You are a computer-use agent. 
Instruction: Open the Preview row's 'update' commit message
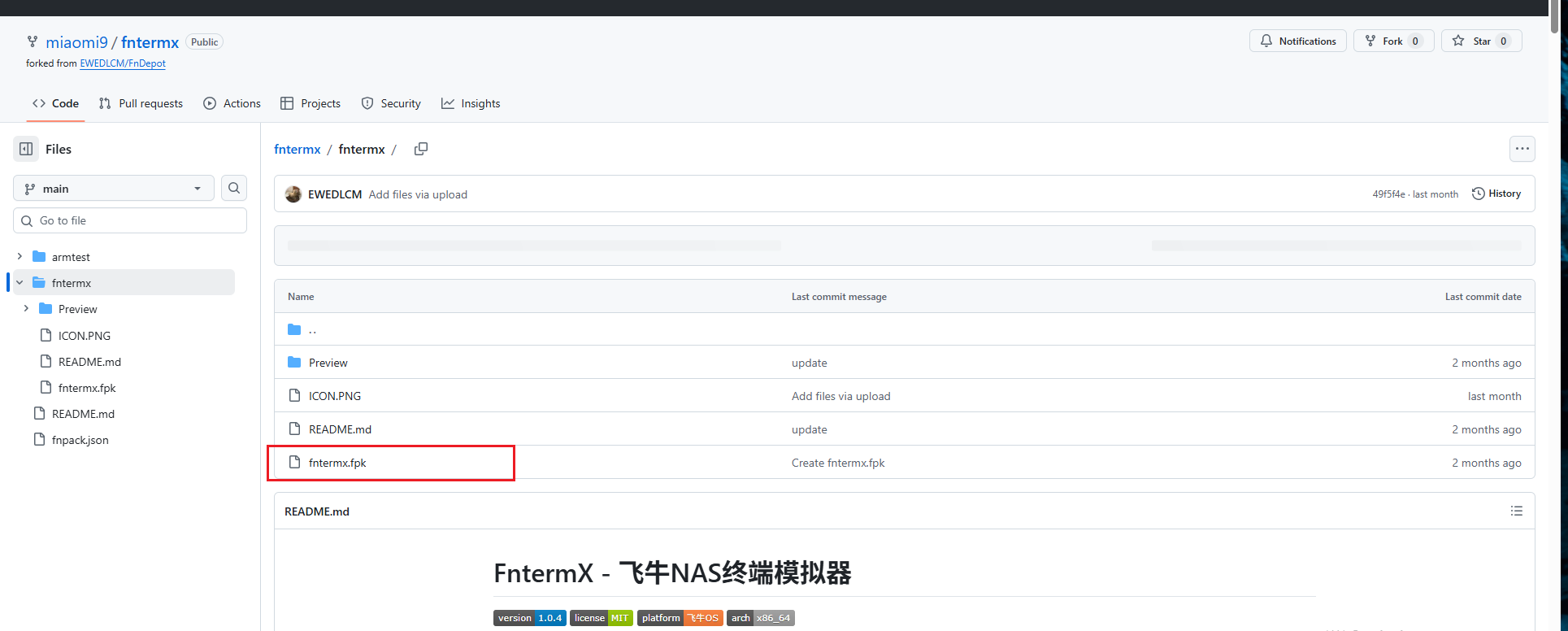click(810, 363)
